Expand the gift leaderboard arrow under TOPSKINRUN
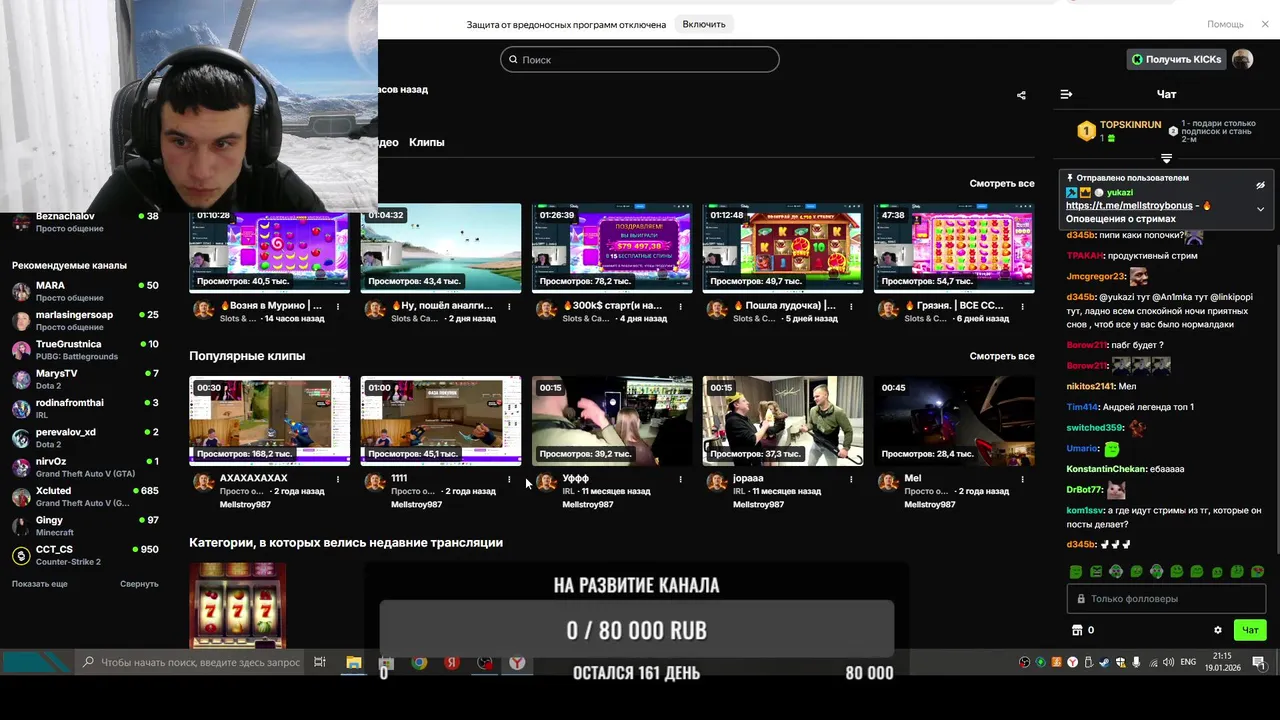1280x720 pixels. point(1166,158)
